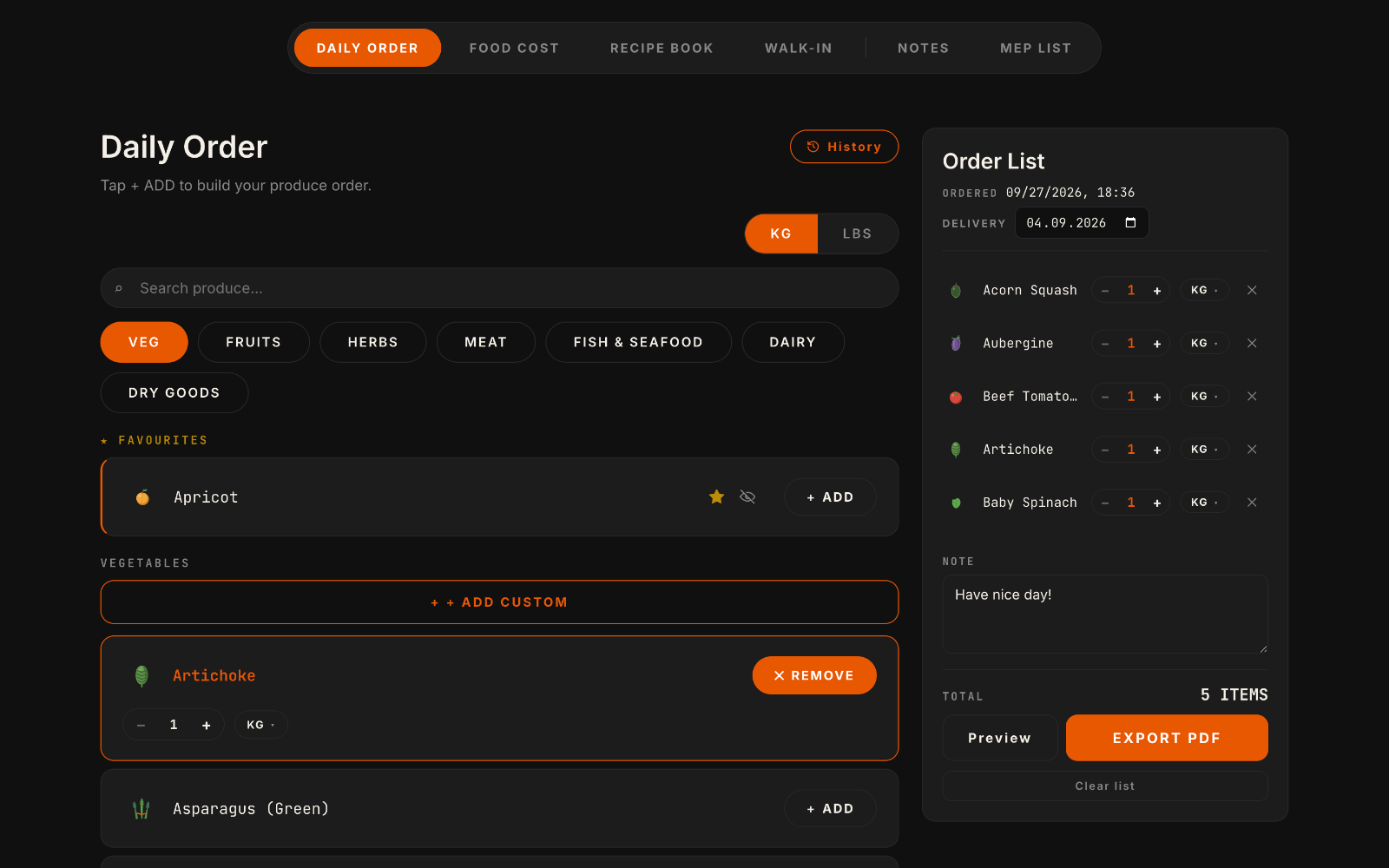
Task: Export the order as PDF
Action: click(1167, 738)
